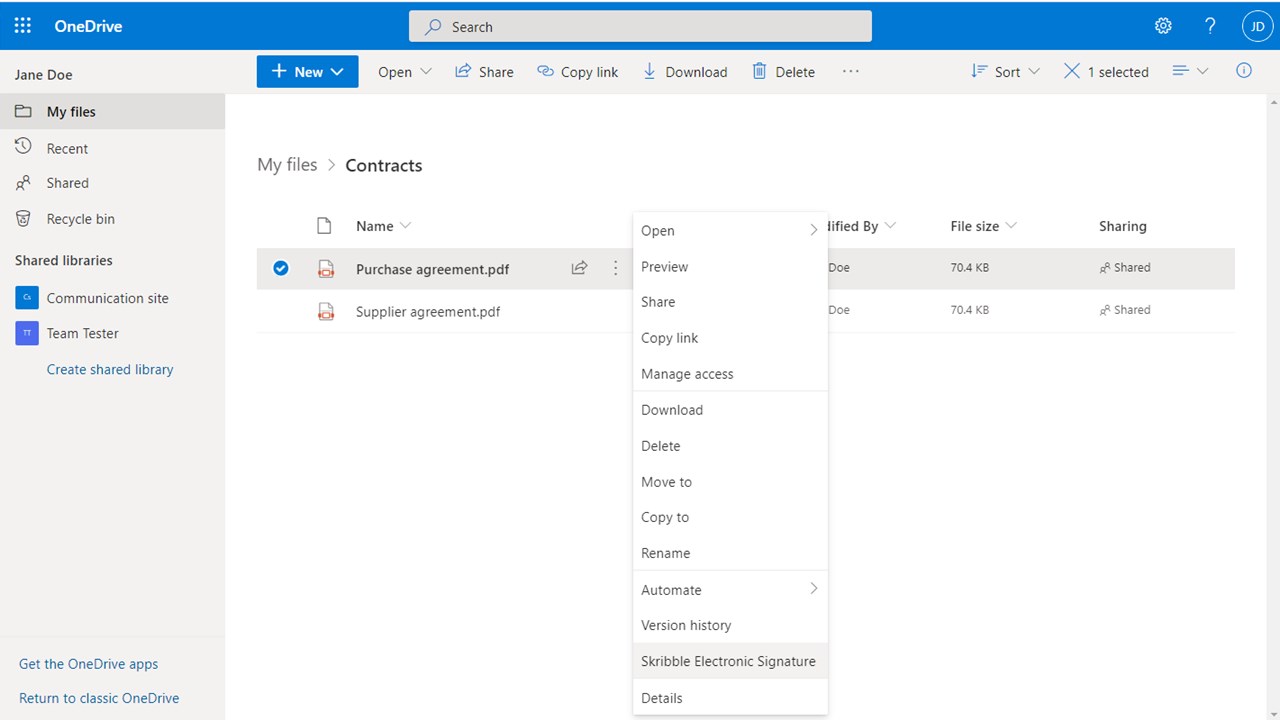Click the Supplier agreement PDF file icon
The width and height of the screenshot is (1280, 720).
[x=326, y=311]
